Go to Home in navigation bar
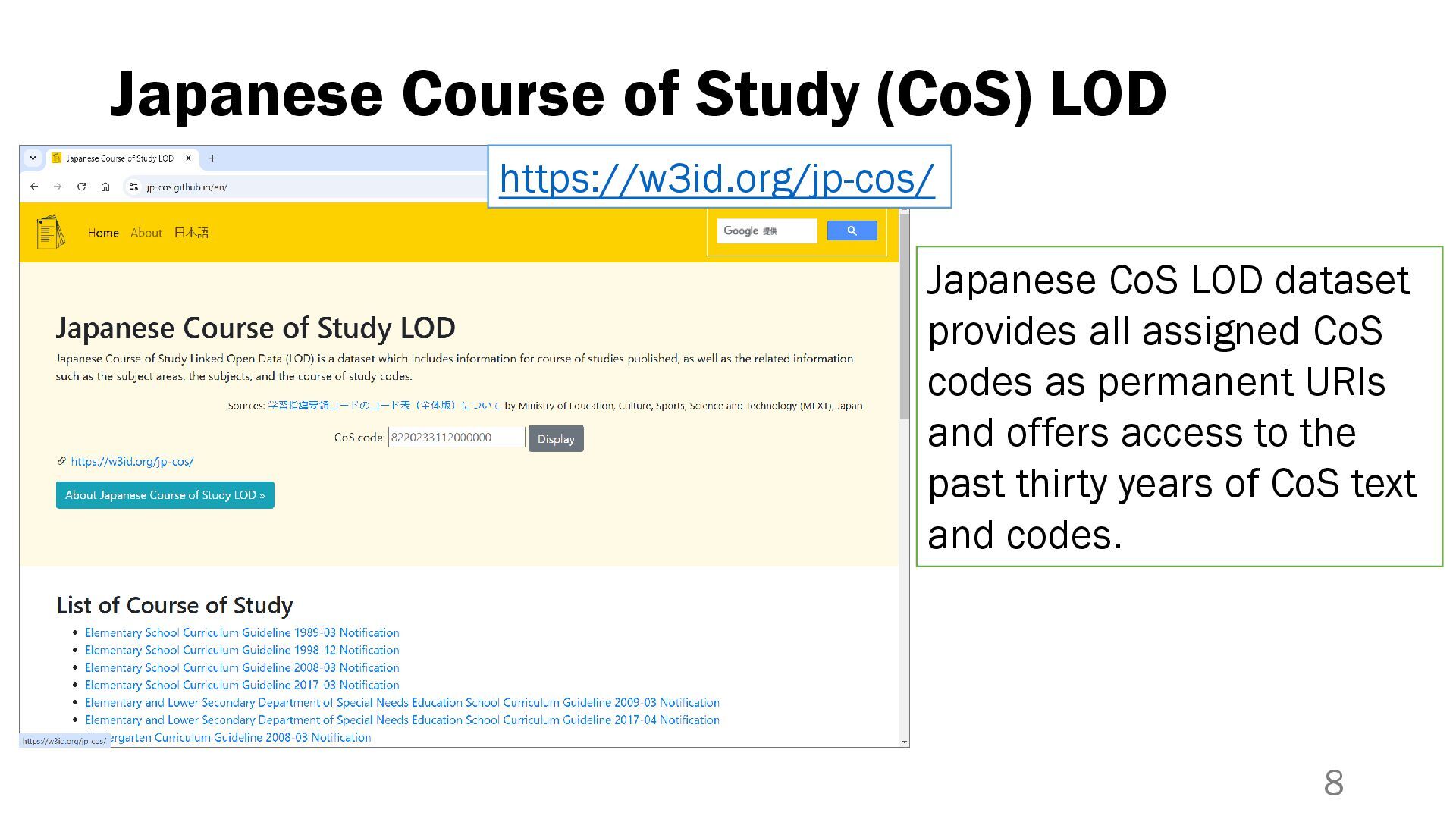This screenshot has width=1456, height=819. tap(103, 233)
